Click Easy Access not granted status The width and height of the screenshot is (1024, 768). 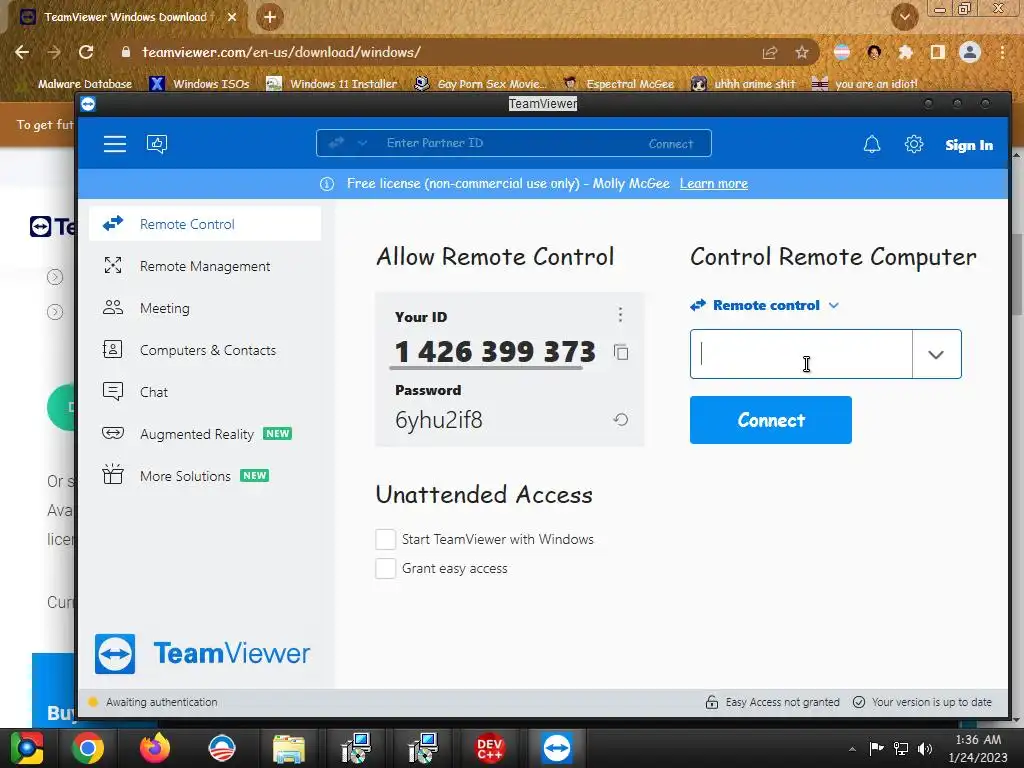point(773,702)
